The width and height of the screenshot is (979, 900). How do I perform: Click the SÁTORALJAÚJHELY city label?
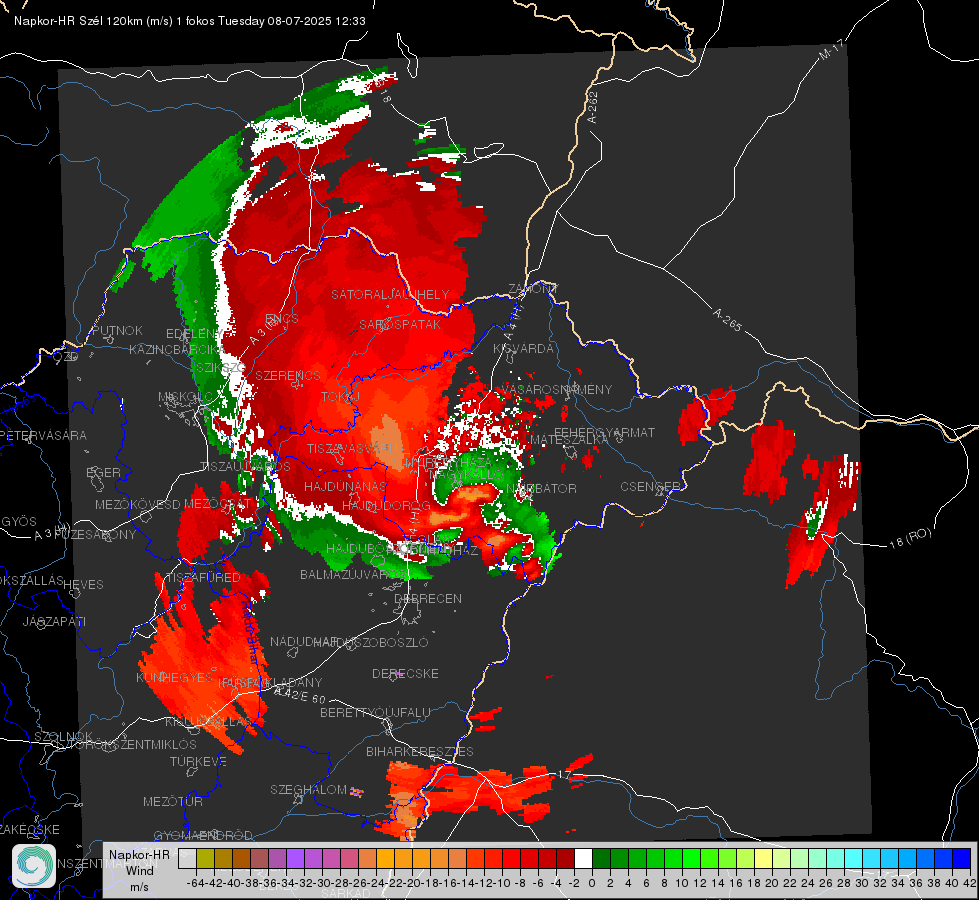[x=390, y=294]
